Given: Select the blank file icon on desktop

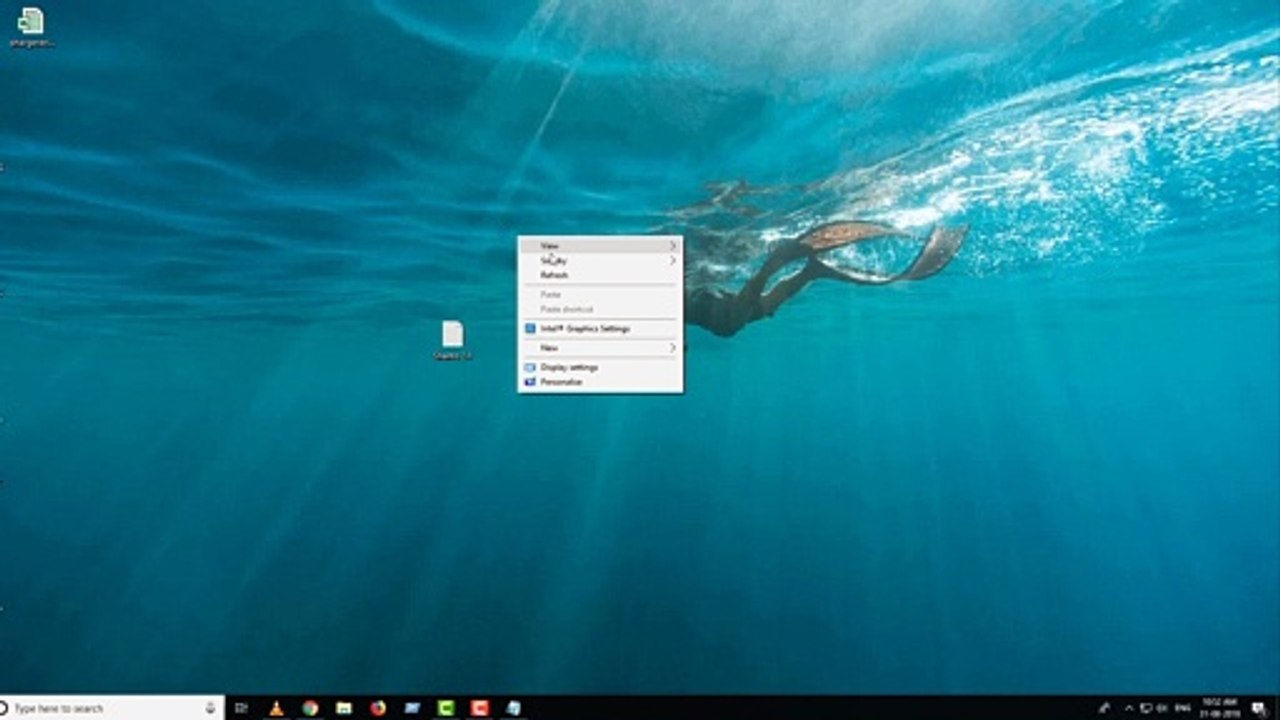Looking at the screenshot, I should (453, 340).
